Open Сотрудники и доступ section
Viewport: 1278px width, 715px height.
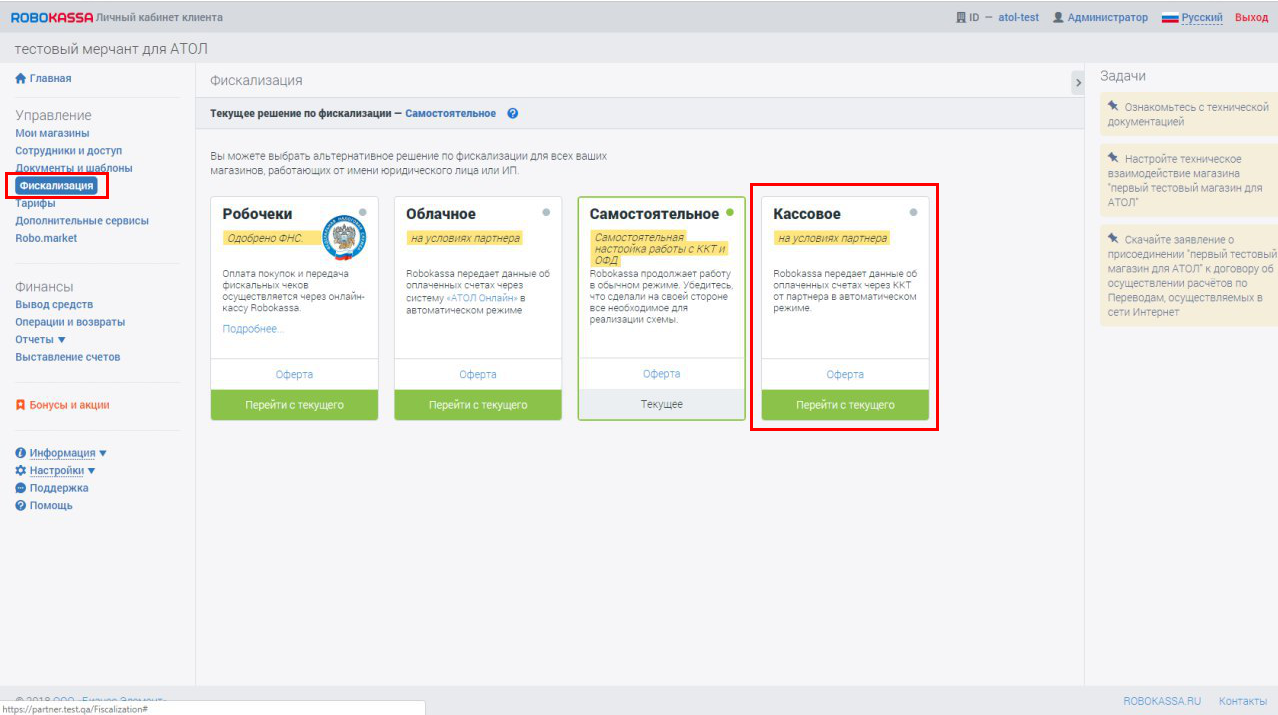[x=68, y=151]
